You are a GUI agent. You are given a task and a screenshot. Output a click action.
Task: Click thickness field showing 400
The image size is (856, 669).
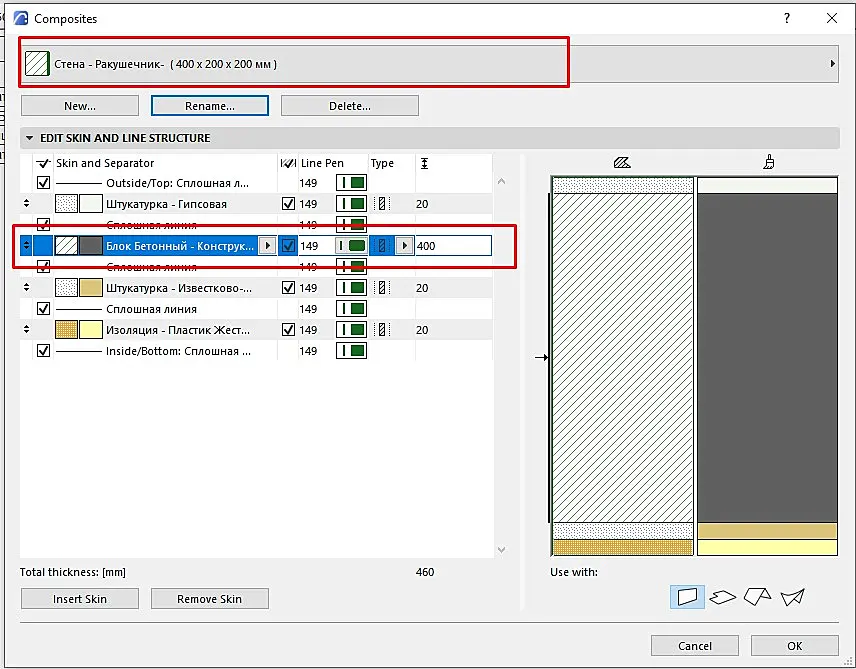(453, 246)
